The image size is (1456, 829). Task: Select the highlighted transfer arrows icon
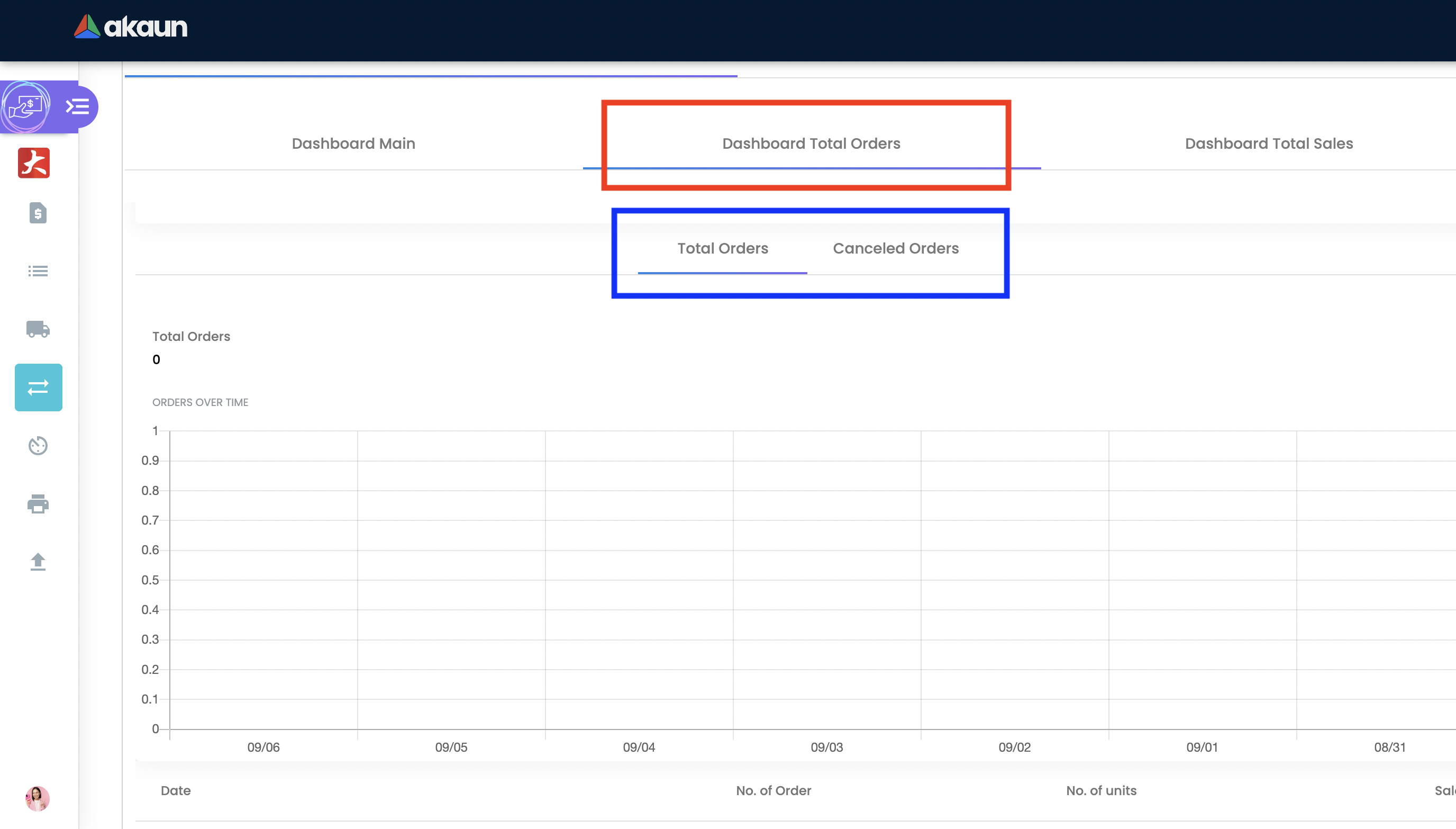[38, 388]
